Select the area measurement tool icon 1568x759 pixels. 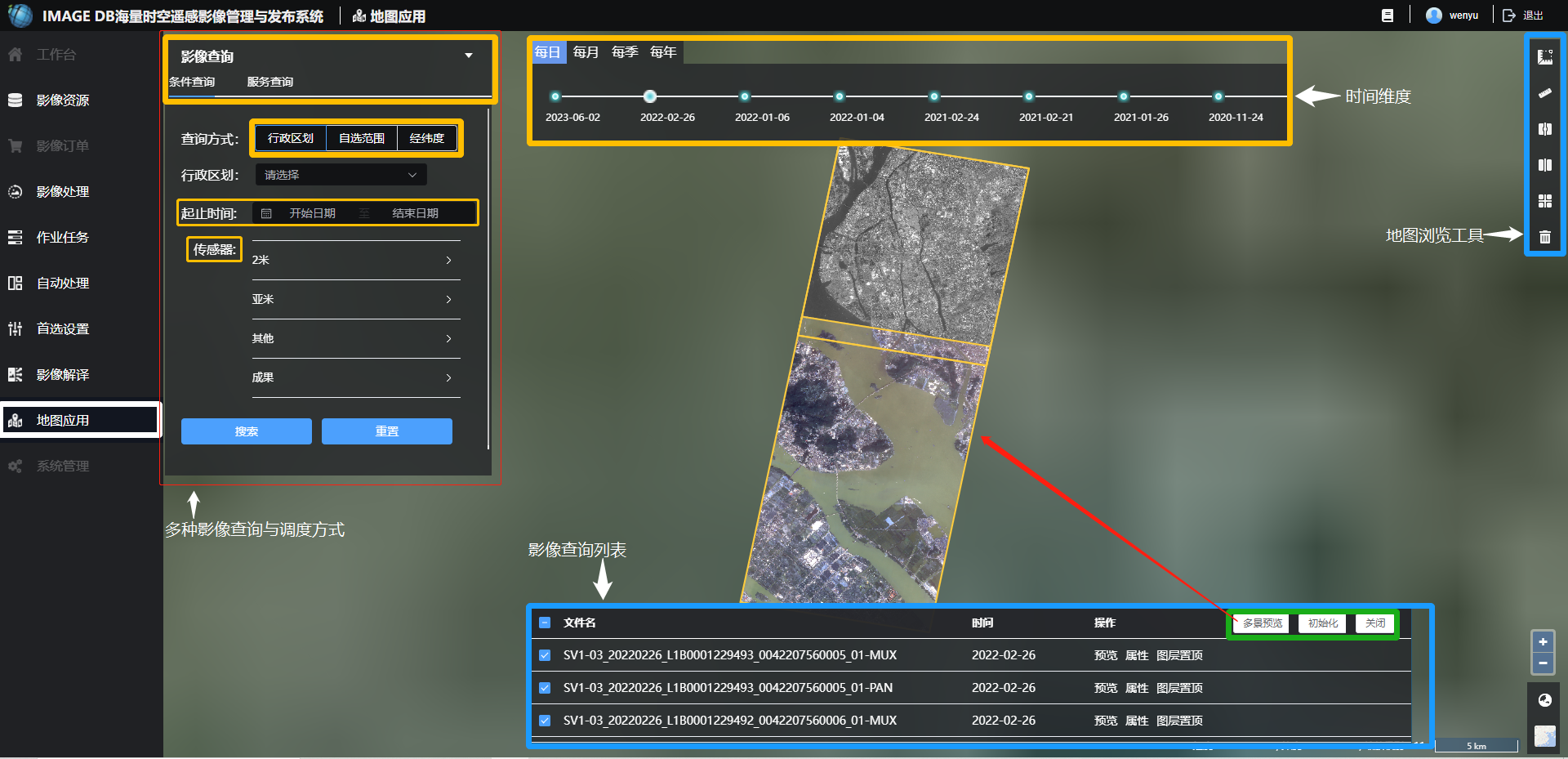(1544, 57)
